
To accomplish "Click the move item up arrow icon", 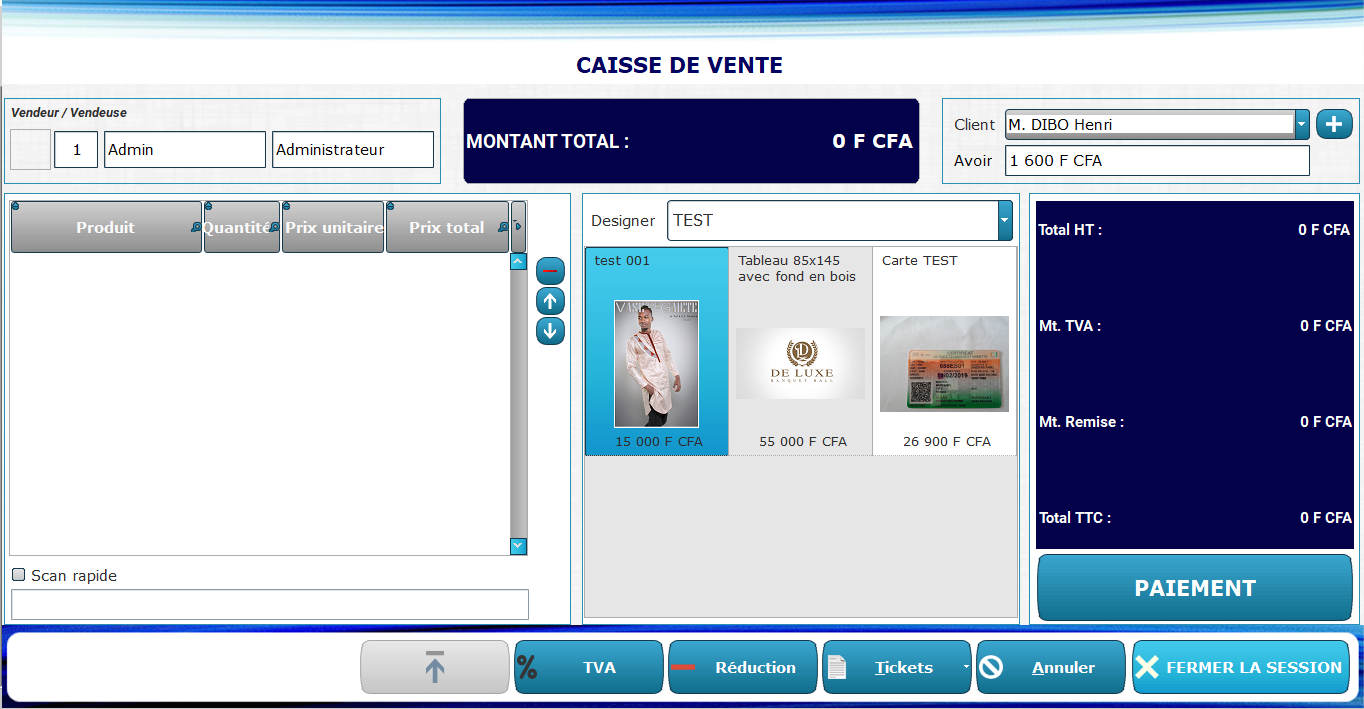I will tap(550, 301).
